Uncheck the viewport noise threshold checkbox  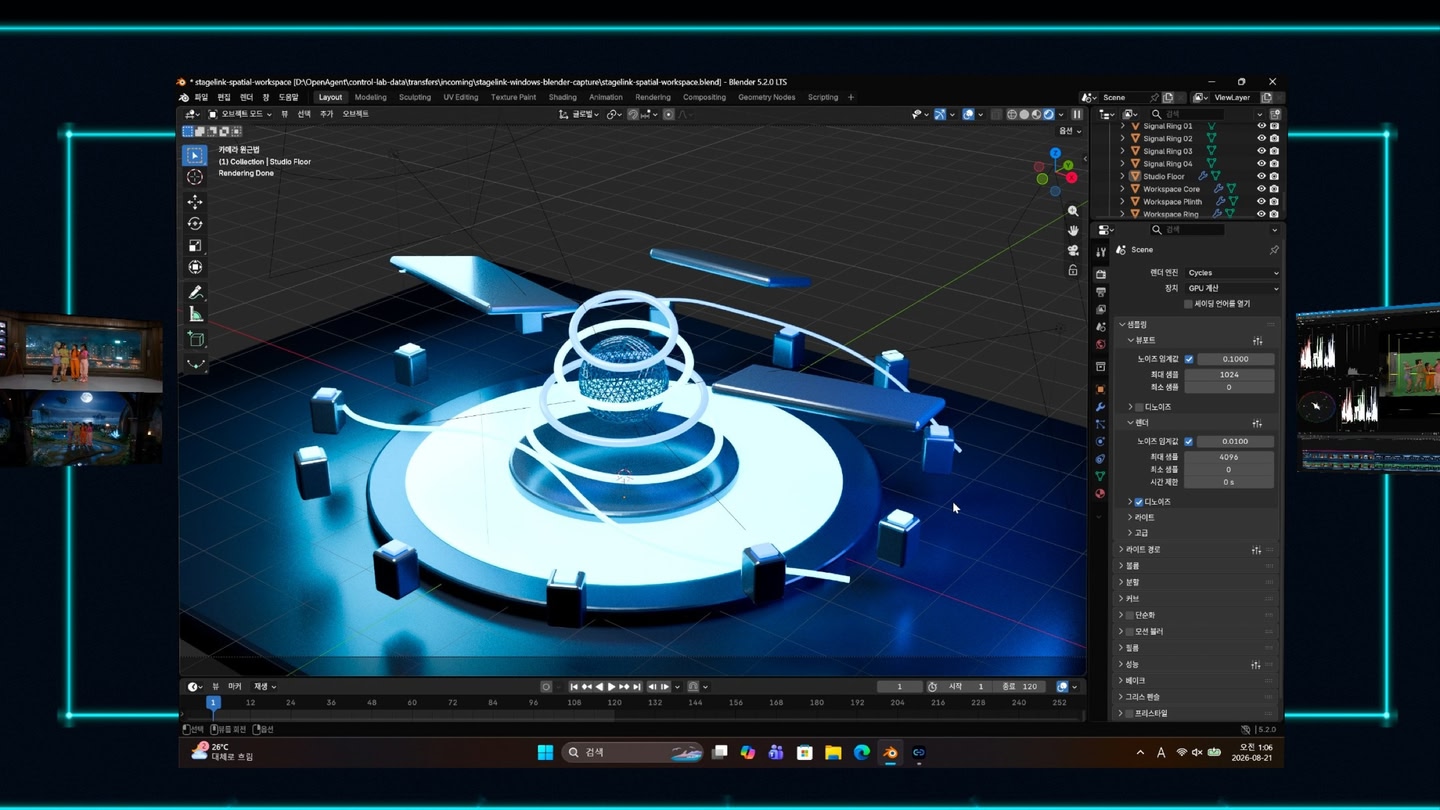click(x=1189, y=359)
